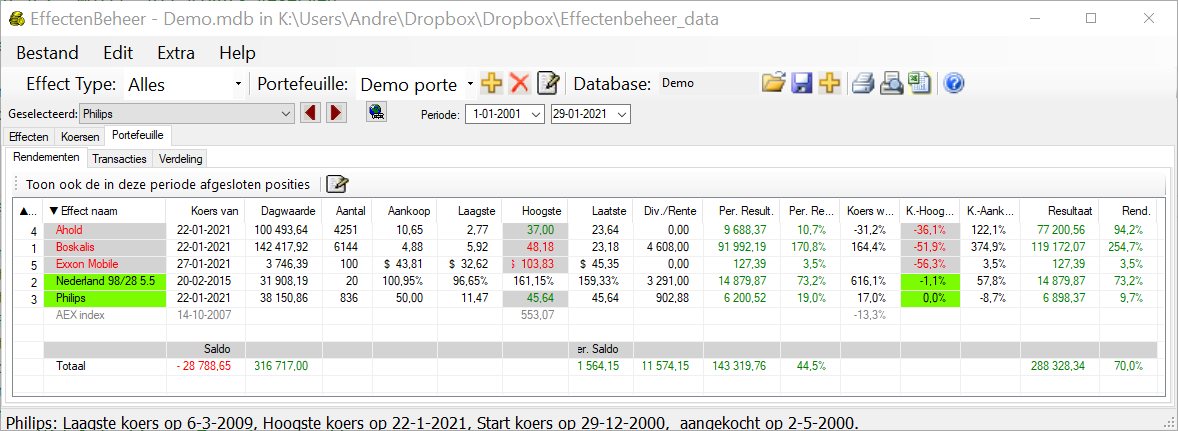This screenshot has width=1178, height=431.
Task: Switch to the Transacties tab
Action: pos(119,158)
